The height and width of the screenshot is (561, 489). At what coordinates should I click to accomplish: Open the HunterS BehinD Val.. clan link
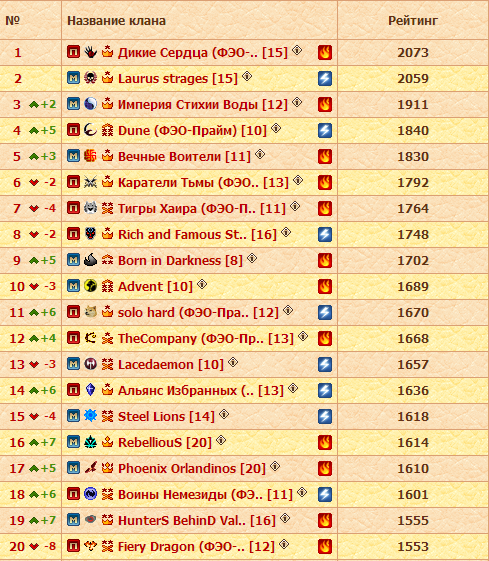(197, 521)
